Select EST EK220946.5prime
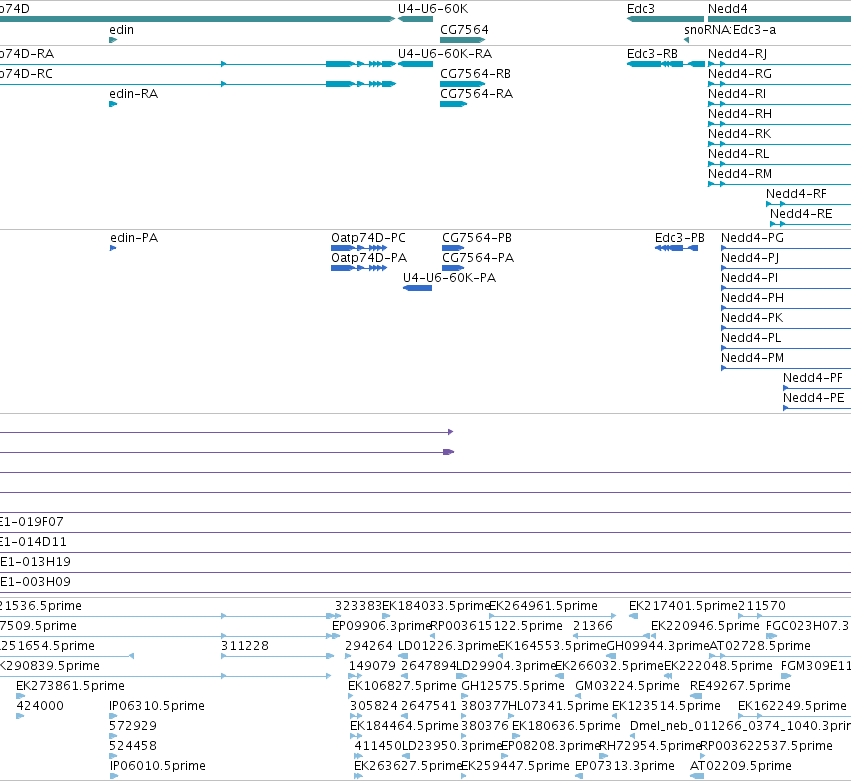Screen dimensions: 851x781 (705, 626)
